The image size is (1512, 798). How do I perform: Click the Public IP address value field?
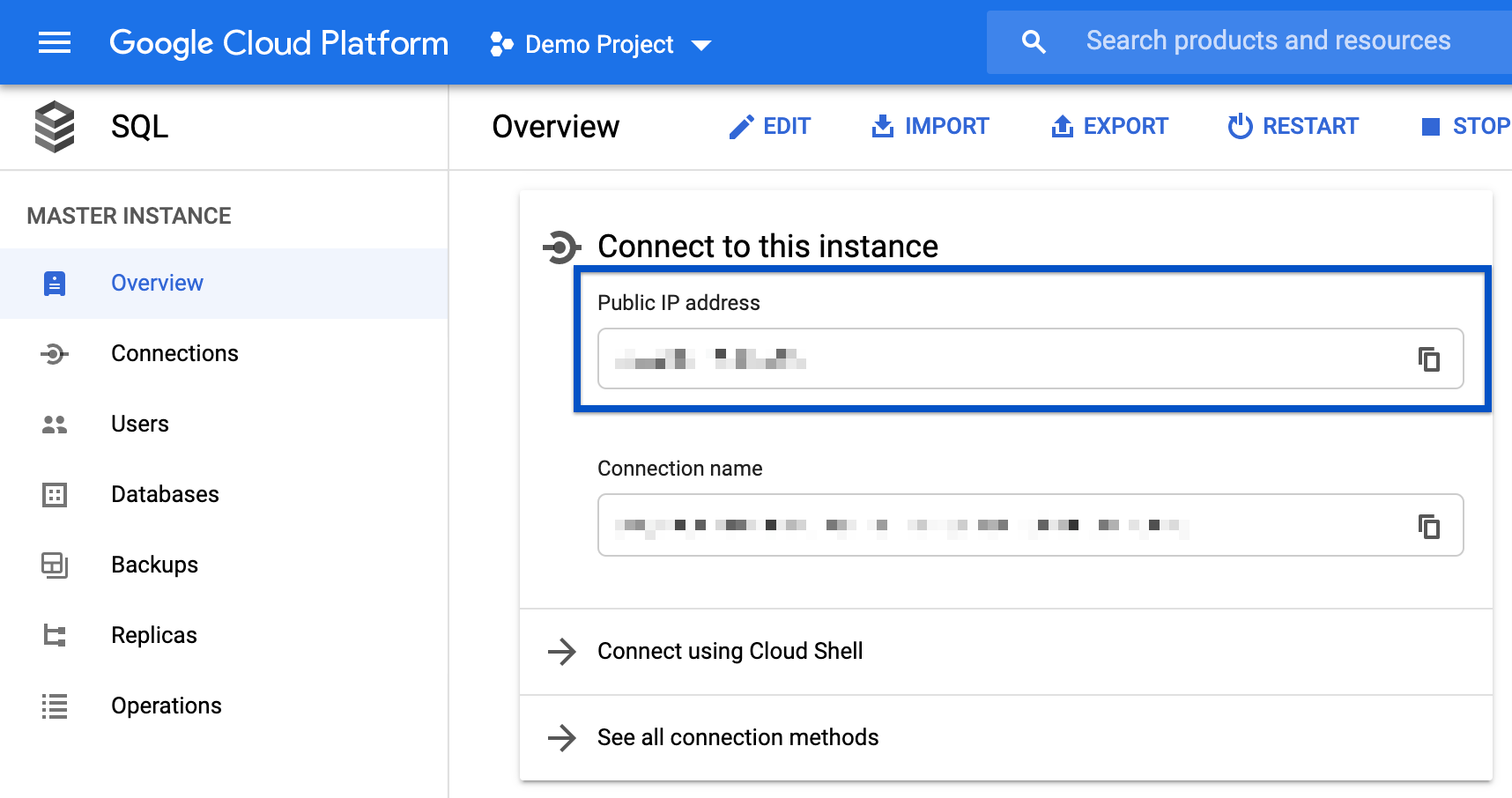click(x=1031, y=358)
